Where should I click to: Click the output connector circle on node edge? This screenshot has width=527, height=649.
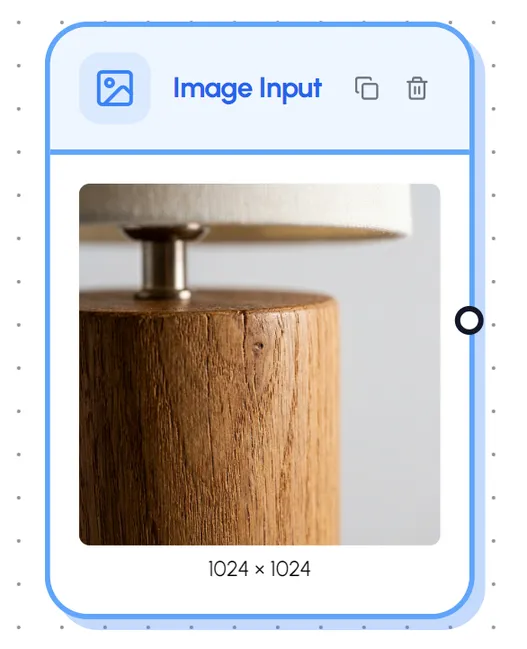click(469, 320)
